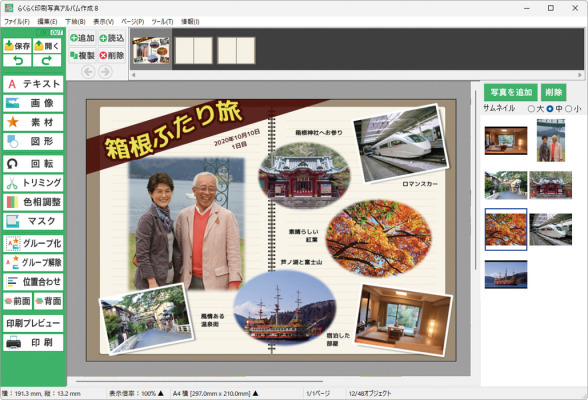The image size is (588, 400).
Task: Apply the マスク mask tool
Action: coord(33,221)
